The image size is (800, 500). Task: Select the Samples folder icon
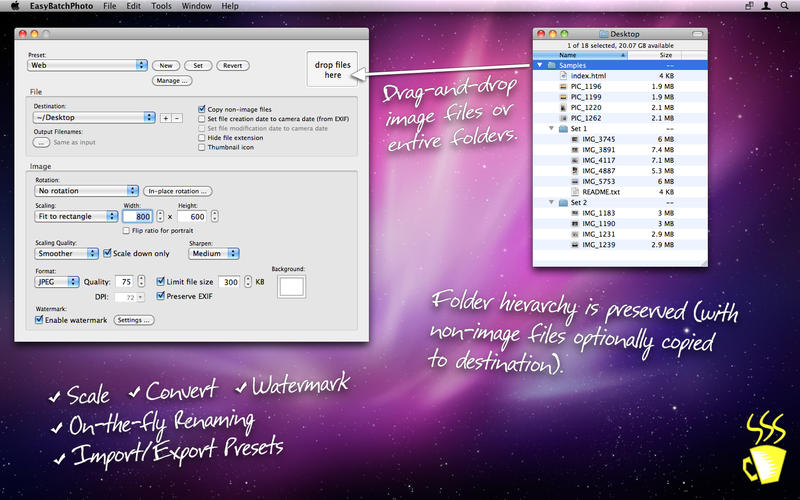pyautogui.click(x=551, y=66)
